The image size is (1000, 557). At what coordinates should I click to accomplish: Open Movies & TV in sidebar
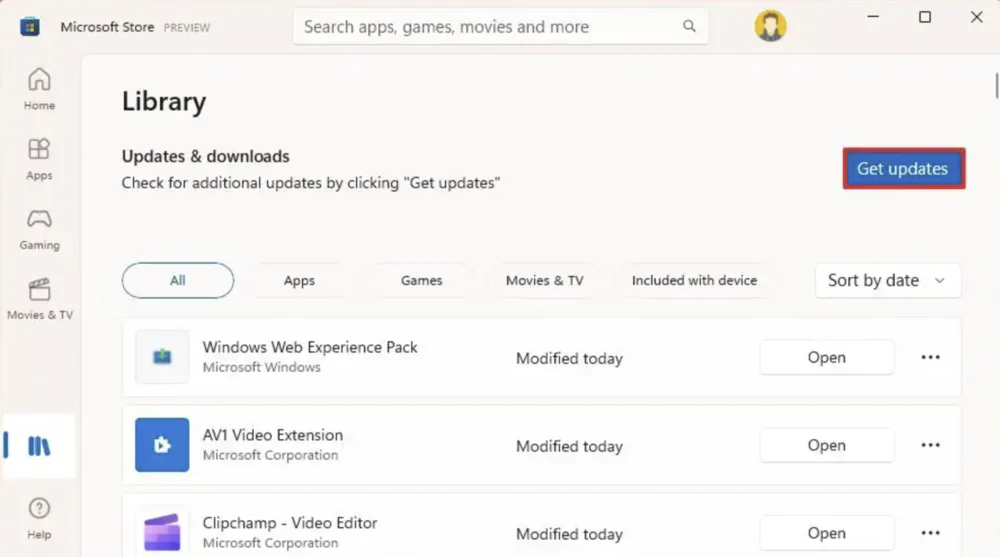coord(40,299)
